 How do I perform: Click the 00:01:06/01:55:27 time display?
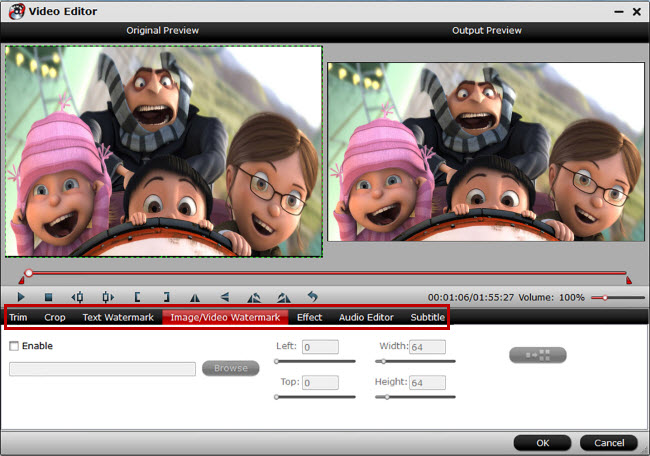(x=471, y=297)
